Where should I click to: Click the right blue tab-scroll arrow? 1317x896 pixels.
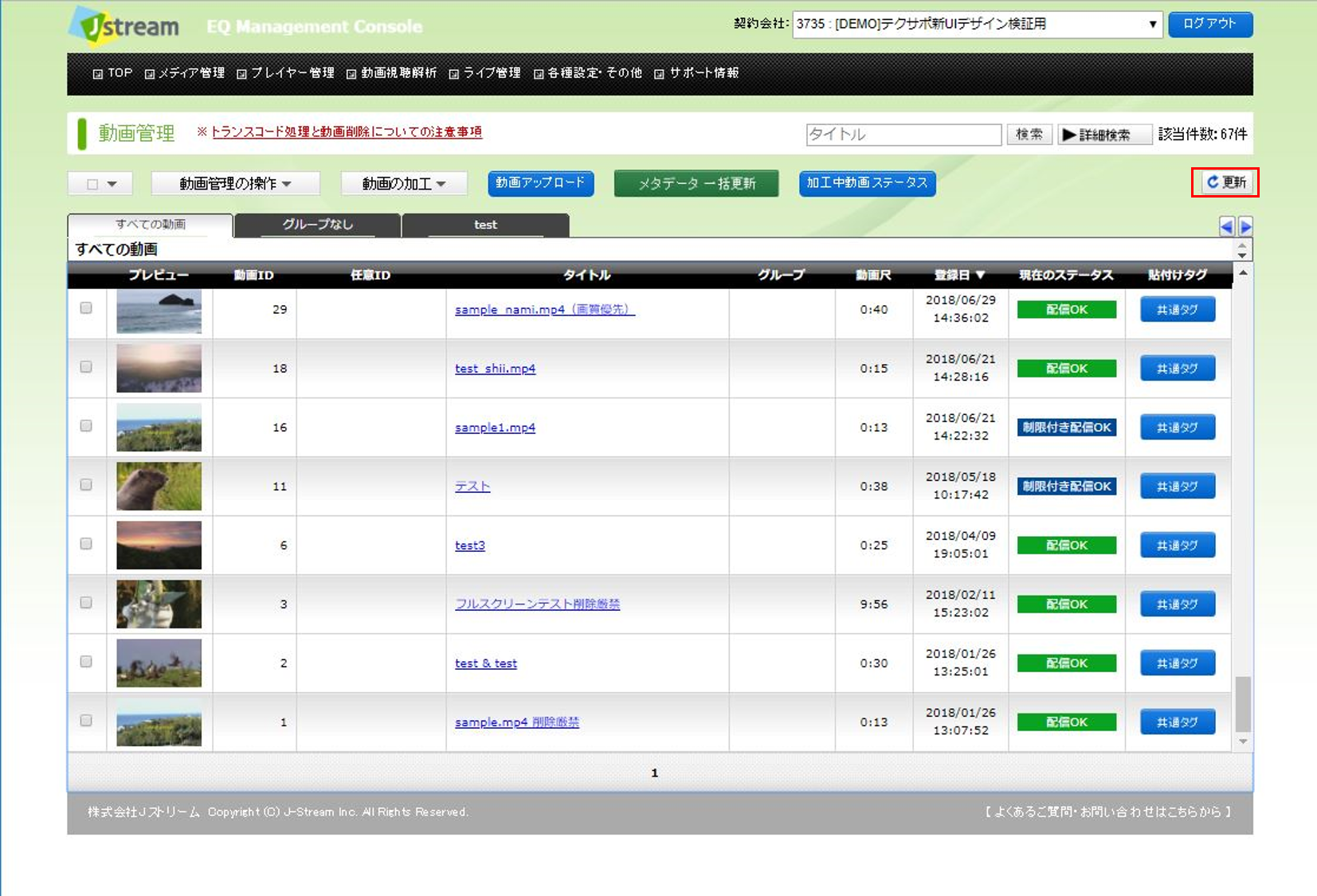pyautogui.click(x=1245, y=227)
